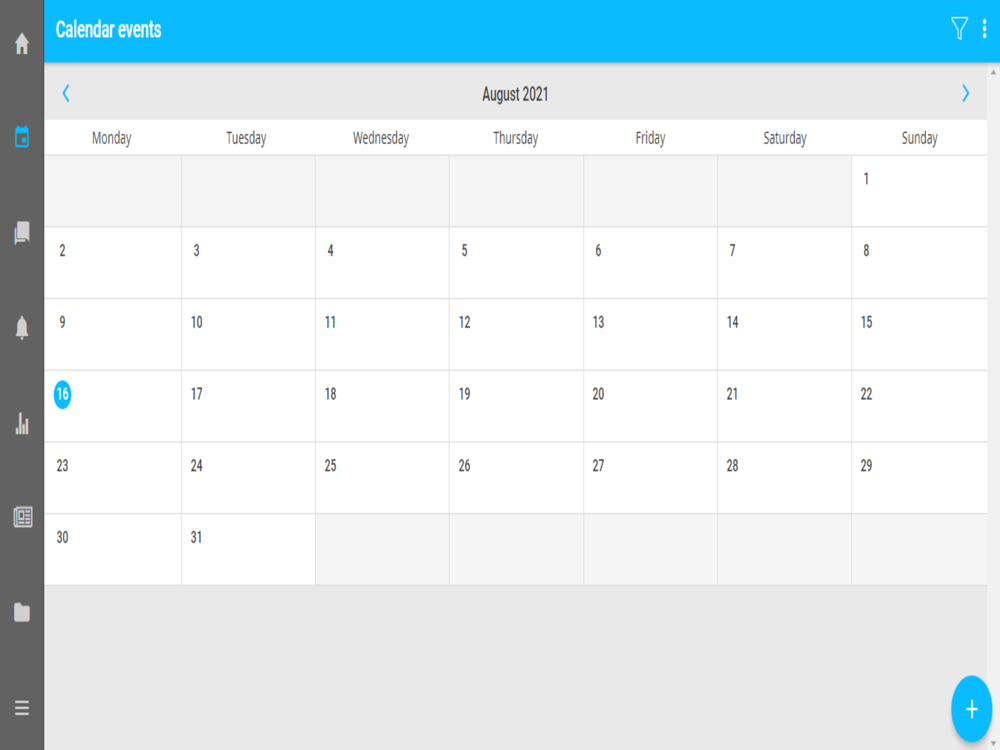This screenshot has width=1000, height=750.
Task: Select day 15 in the calendar
Action: [x=919, y=335]
